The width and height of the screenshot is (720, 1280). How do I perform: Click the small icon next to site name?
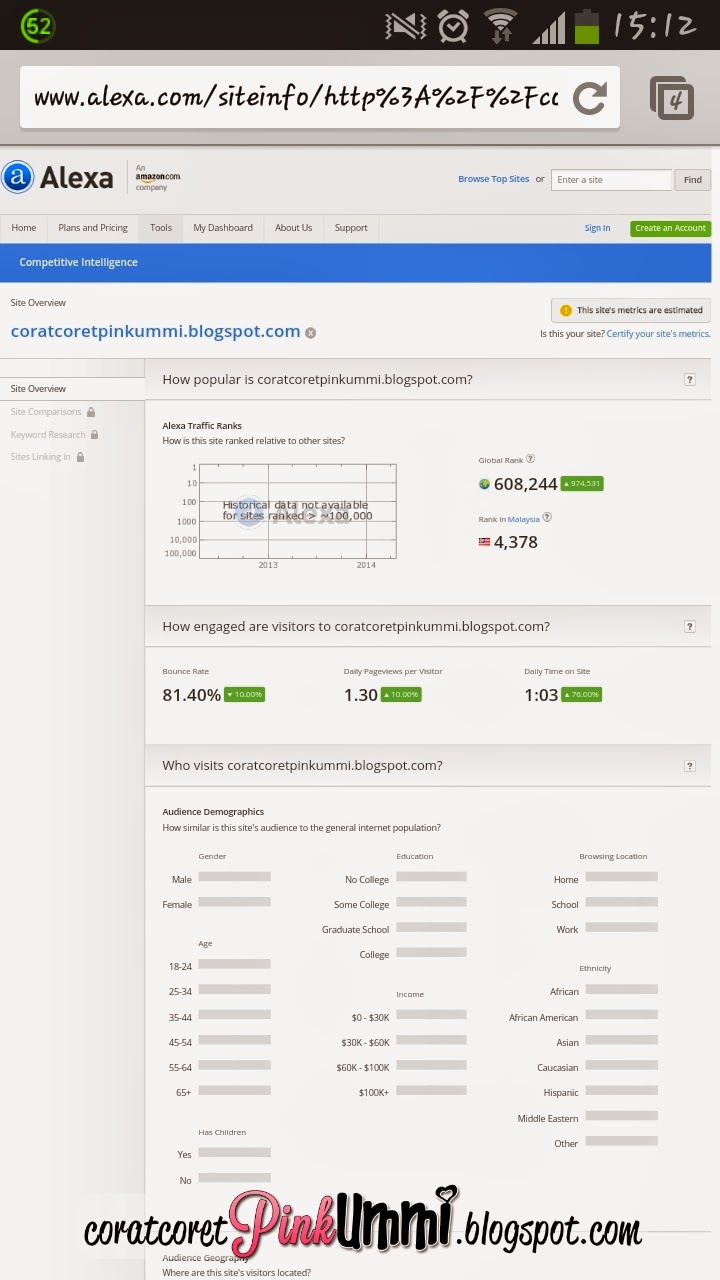[x=310, y=333]
